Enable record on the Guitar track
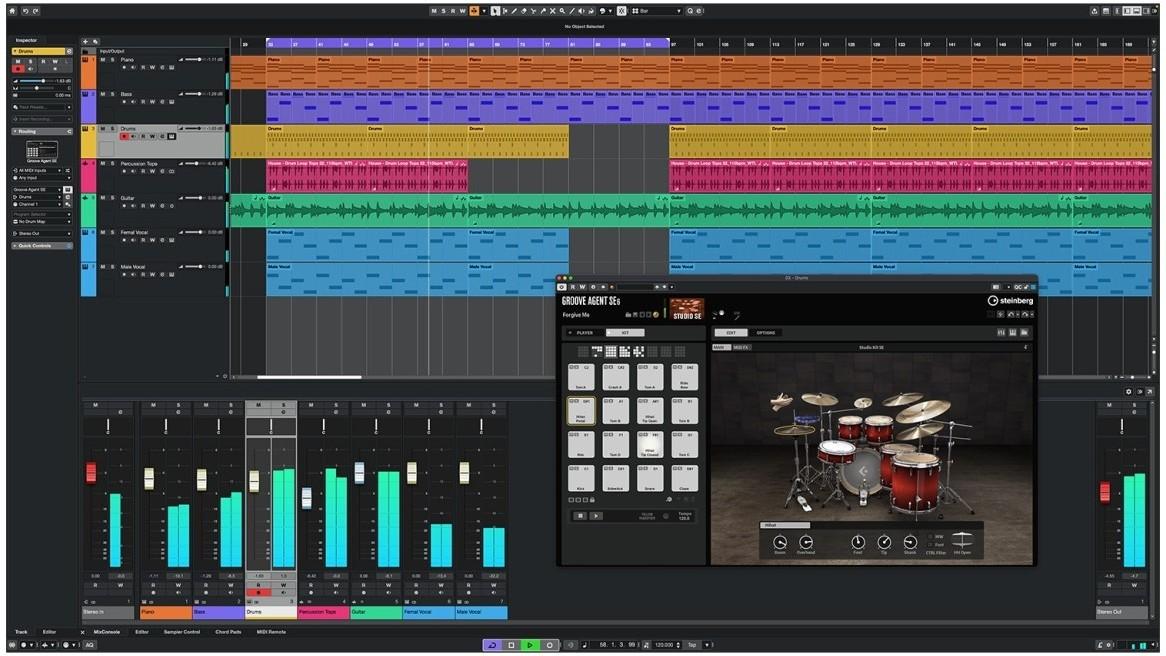 coord(124,205)
